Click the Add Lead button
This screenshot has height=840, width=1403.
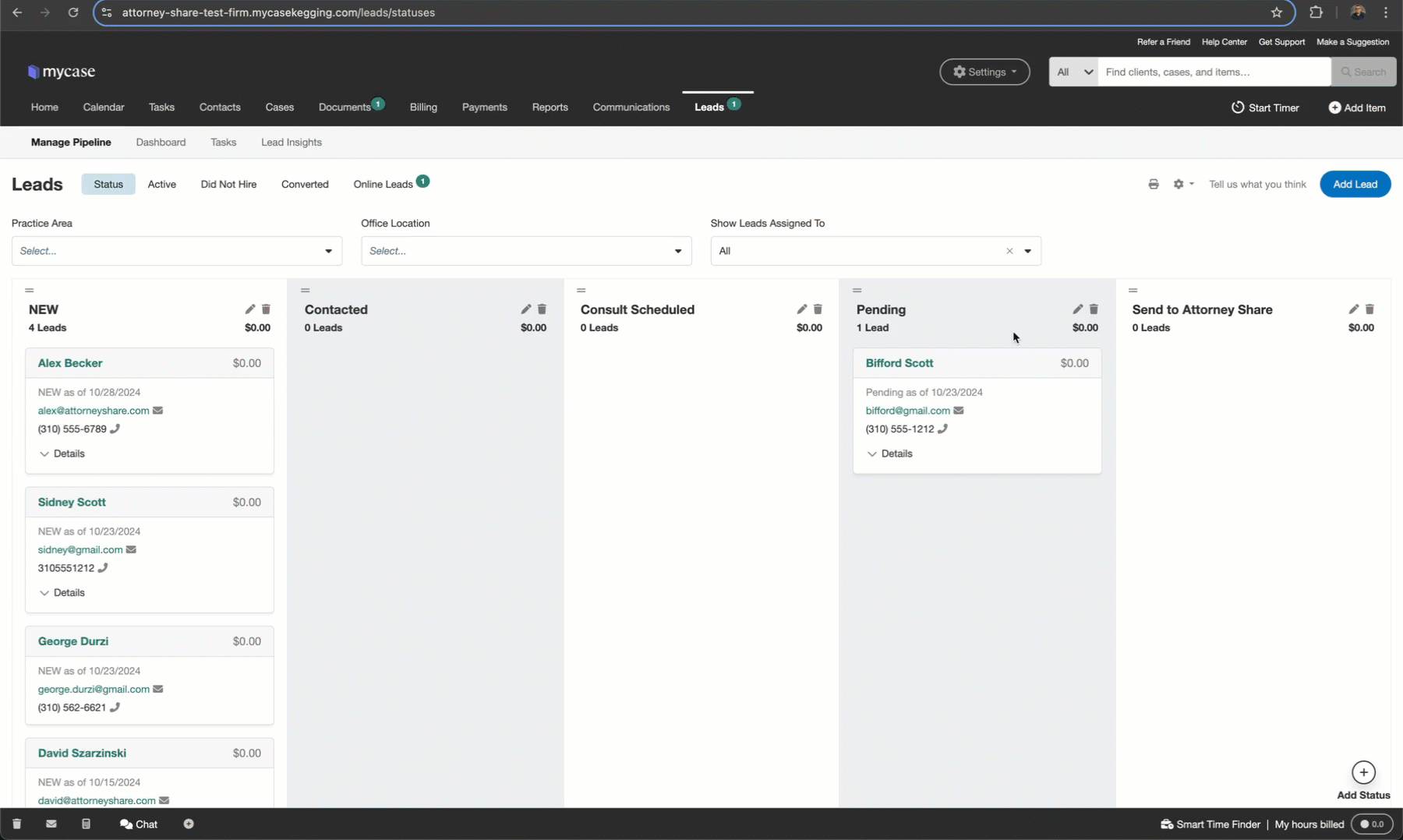pyautogui.click(x=1355, y=184)
